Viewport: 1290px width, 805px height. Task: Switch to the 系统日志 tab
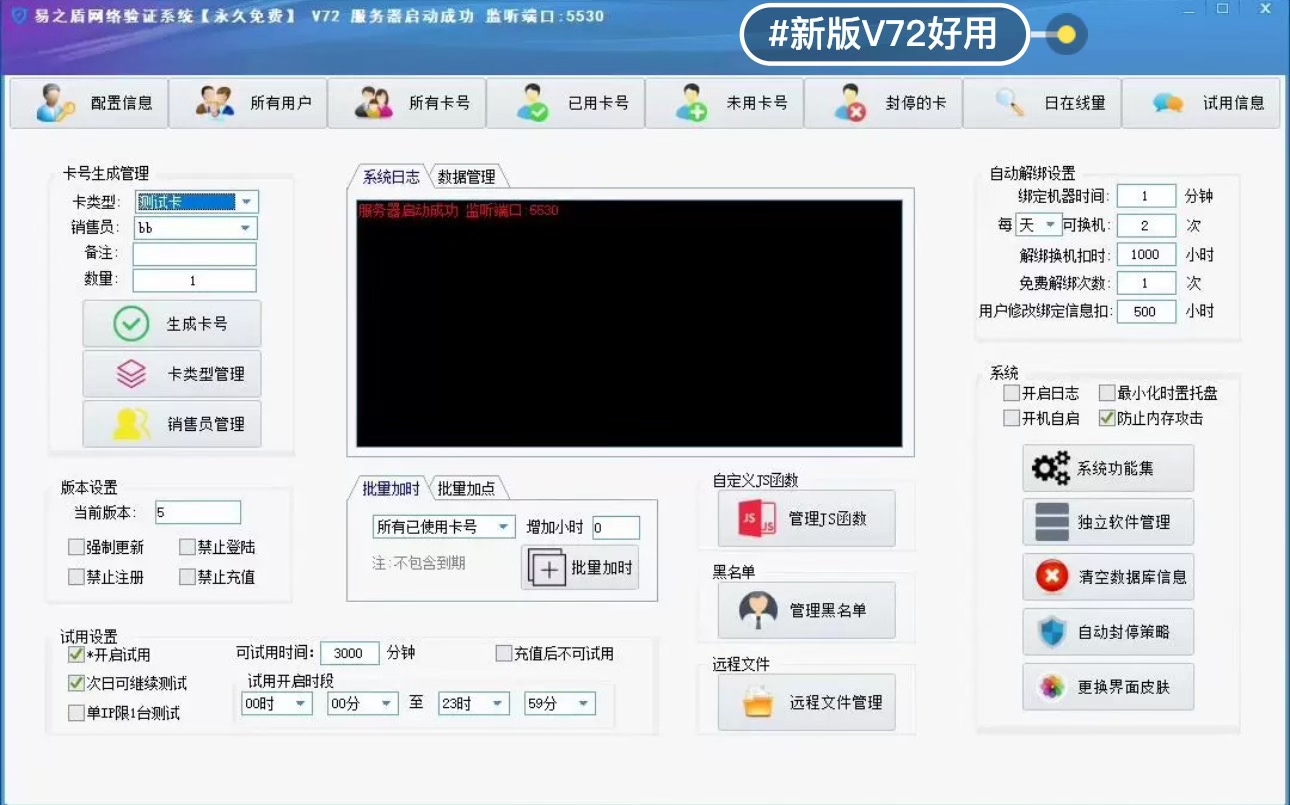point(391,177)
